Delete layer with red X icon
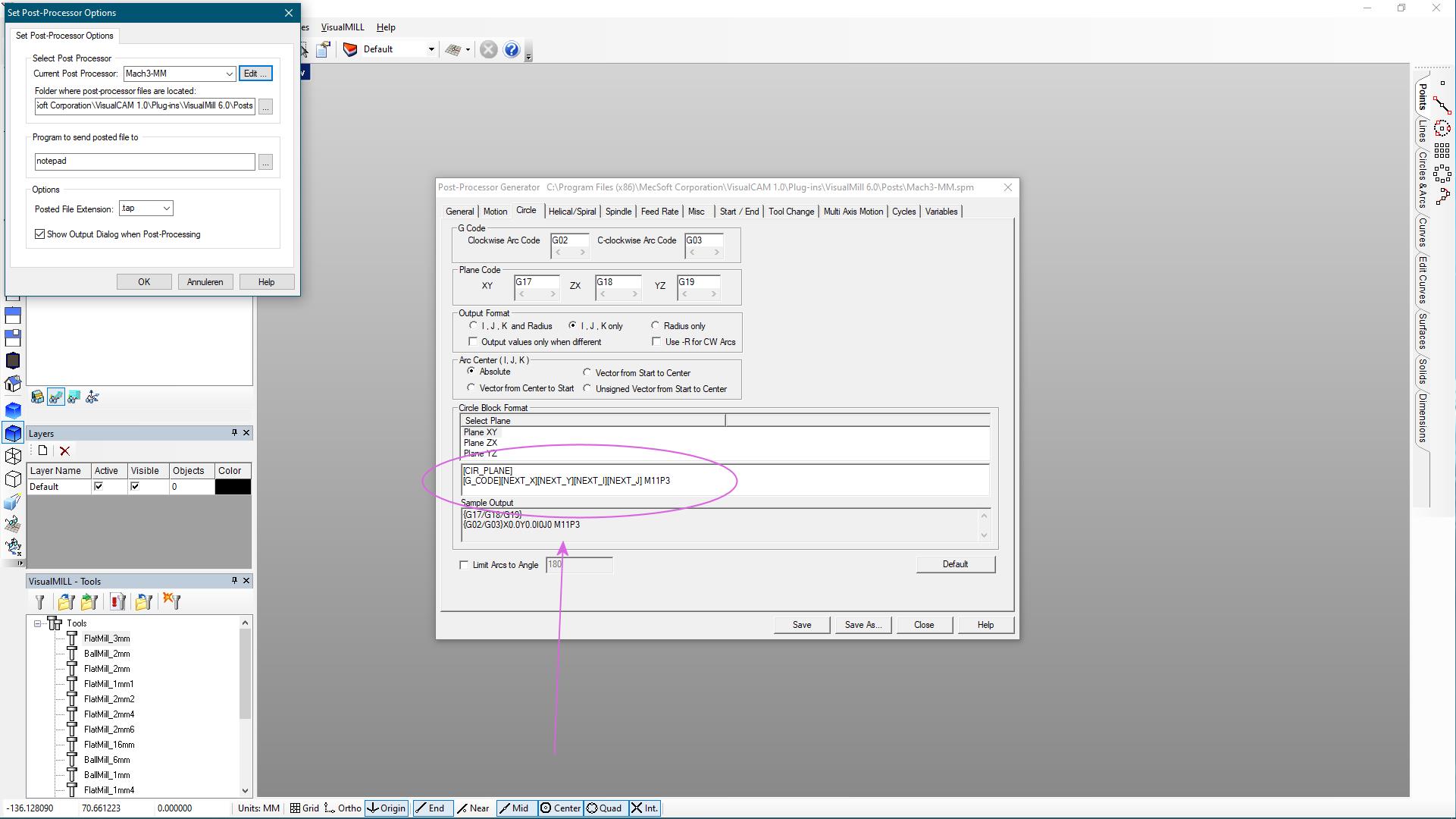The width and height of the screenshot is (1456, 819). pyautogui.click(x=65, y=451)
